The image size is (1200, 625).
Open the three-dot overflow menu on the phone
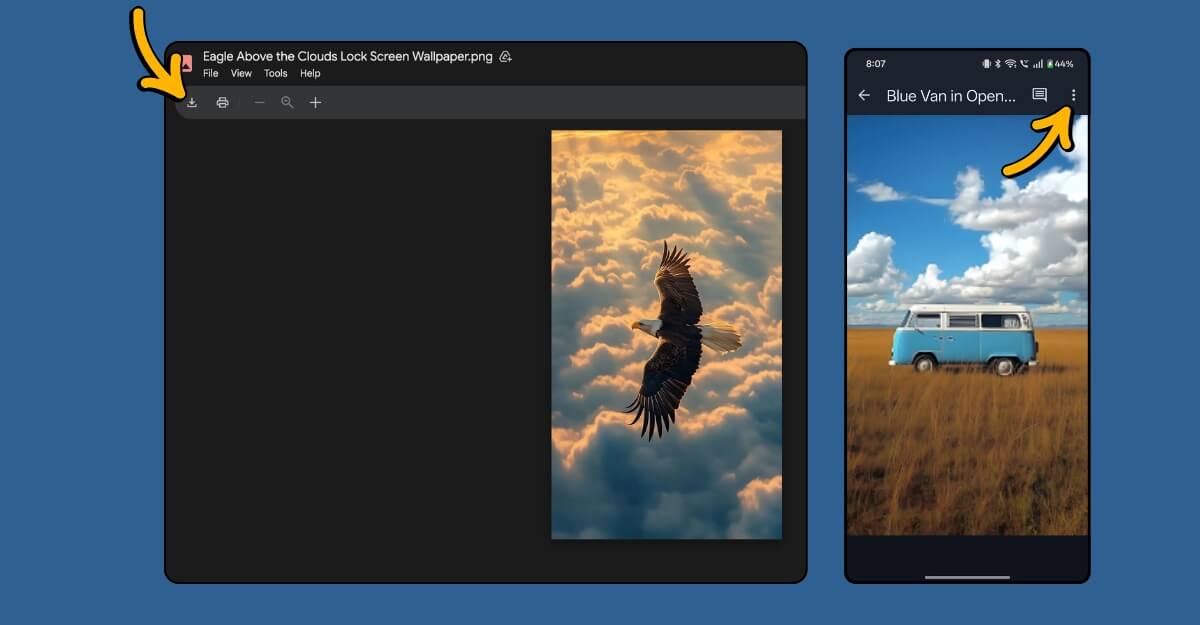click(x=1073, y=95)
